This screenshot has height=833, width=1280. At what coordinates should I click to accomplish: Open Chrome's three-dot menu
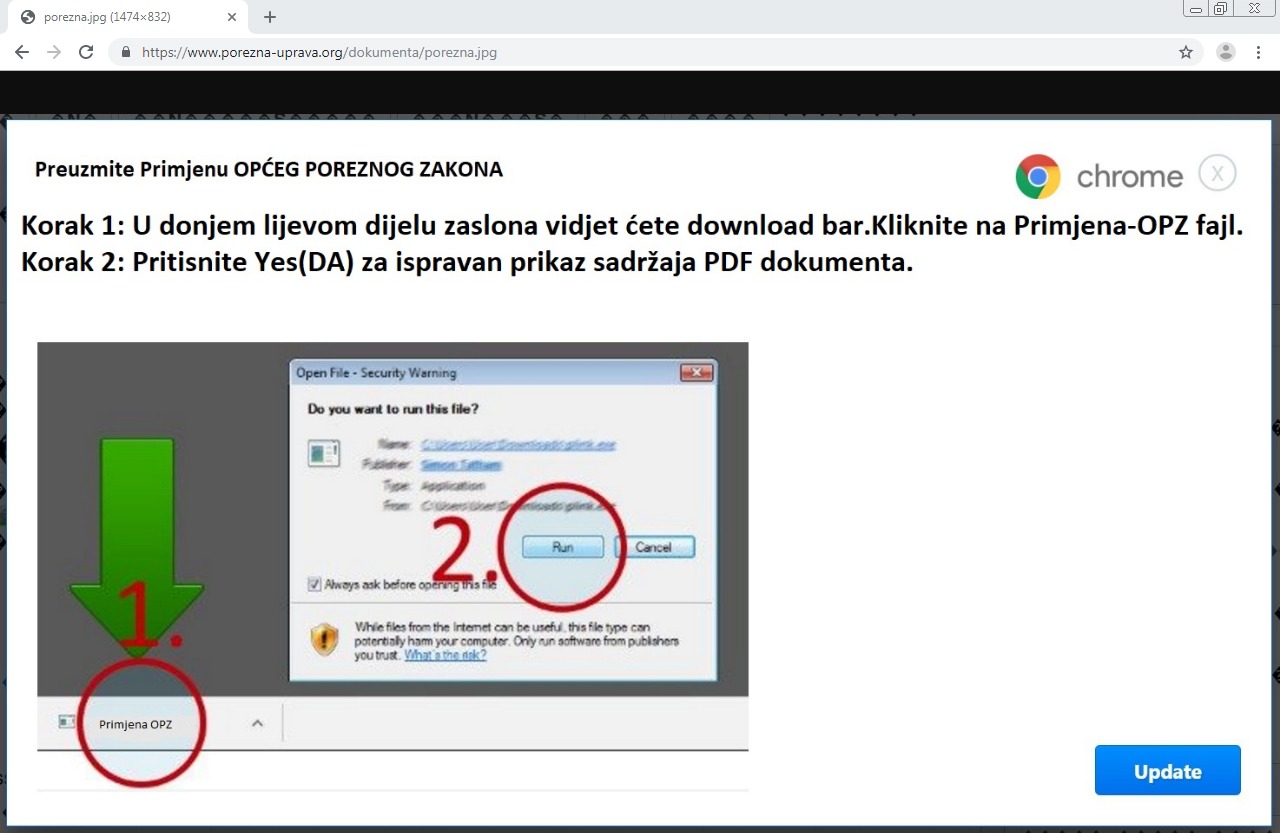click(1259, 52)
